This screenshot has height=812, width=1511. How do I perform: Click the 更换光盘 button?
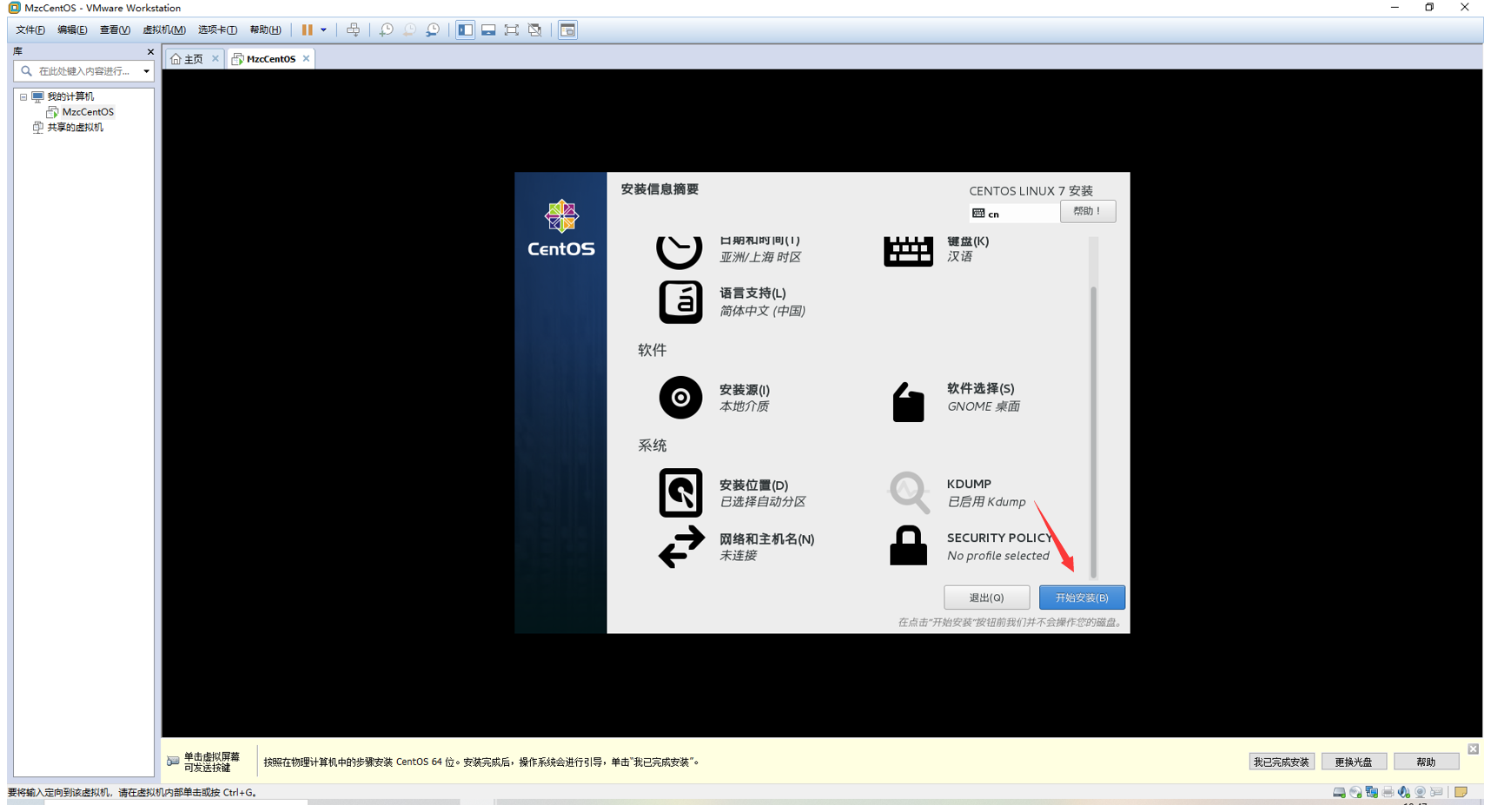(1354, 762)
